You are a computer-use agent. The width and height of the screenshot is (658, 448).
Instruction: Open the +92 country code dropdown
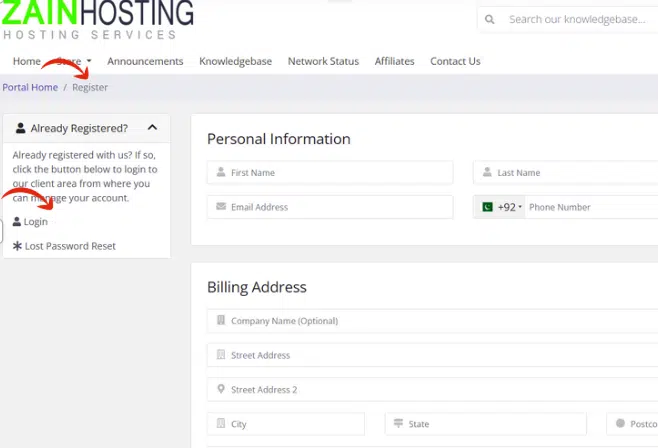click(x=509, y=207)
